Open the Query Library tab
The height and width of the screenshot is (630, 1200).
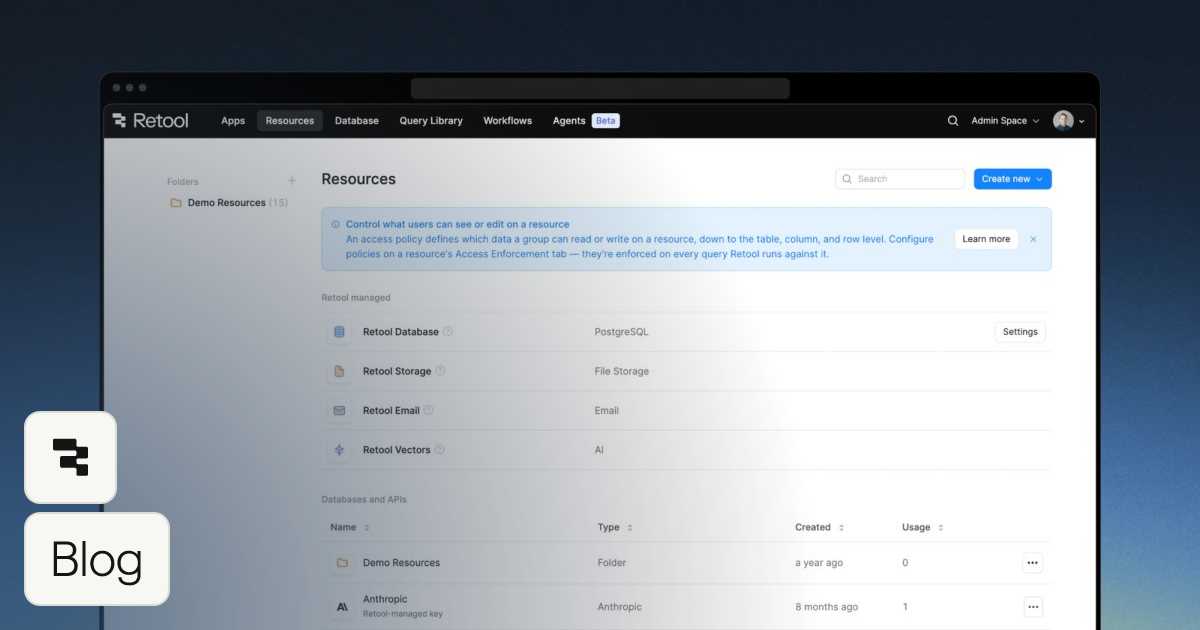pos(431,121)
